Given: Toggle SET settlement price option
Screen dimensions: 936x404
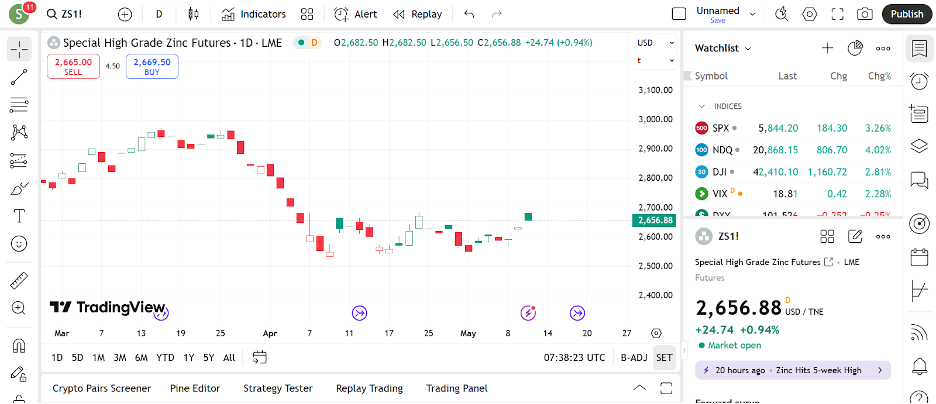Looking at the screenshot, I should tap(664, 357).
